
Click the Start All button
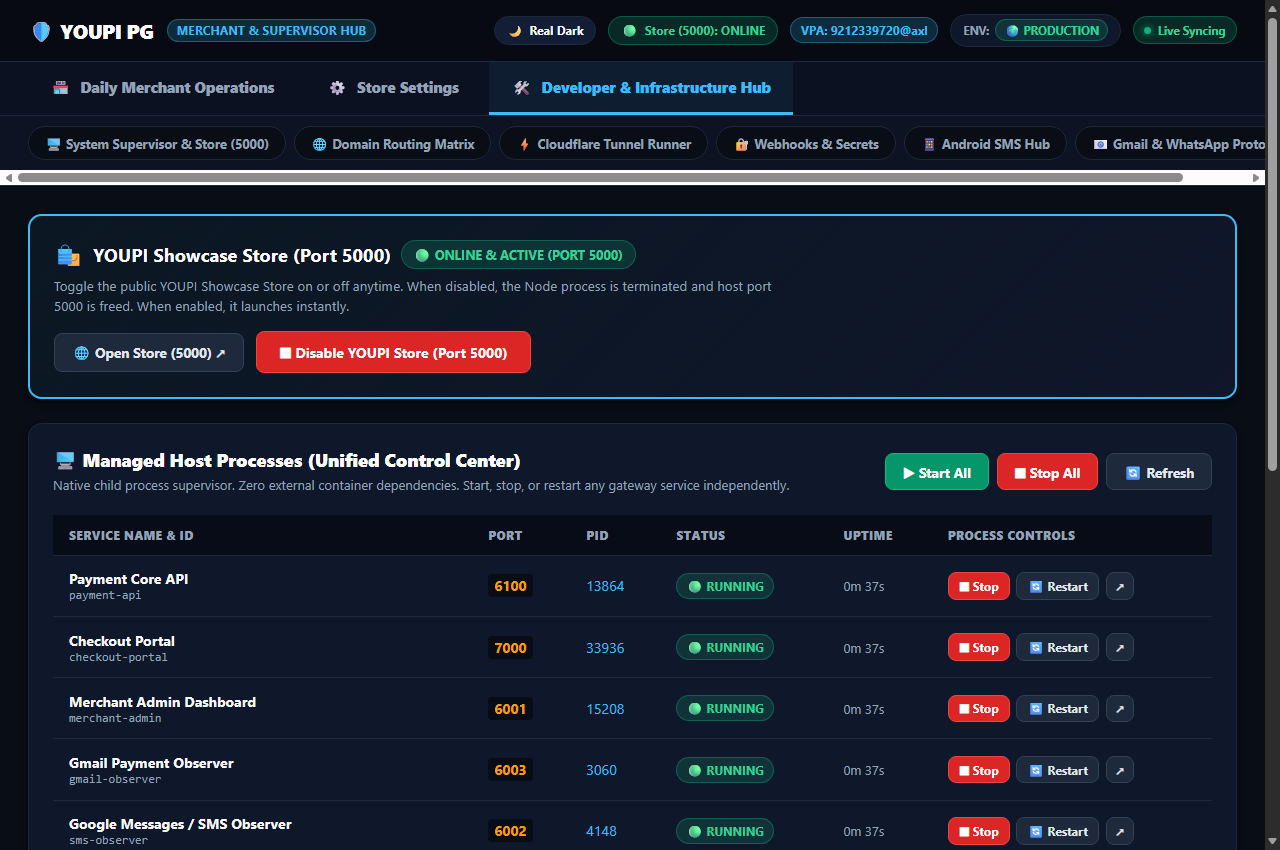(x=936, y=473)
